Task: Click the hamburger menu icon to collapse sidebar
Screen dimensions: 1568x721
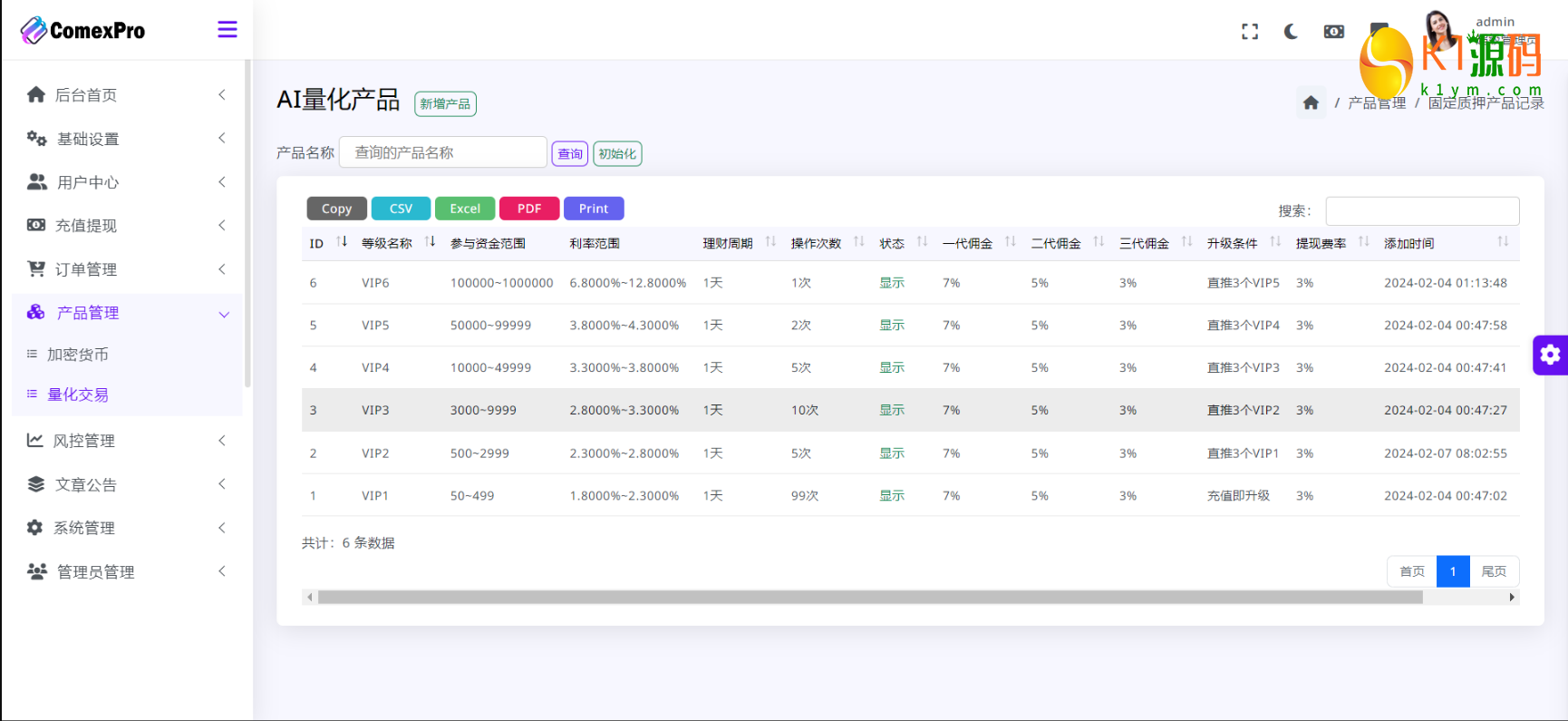Action: (227, 30)
